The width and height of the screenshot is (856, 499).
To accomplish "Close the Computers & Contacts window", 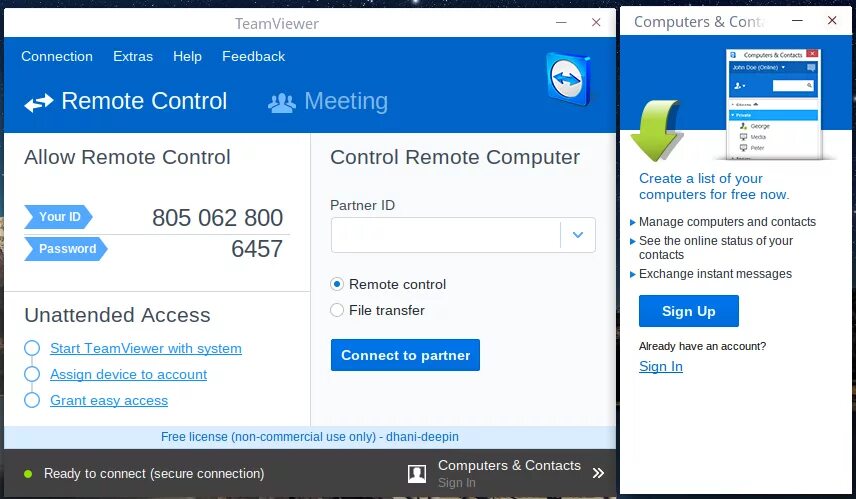I will tap(832, 21).
